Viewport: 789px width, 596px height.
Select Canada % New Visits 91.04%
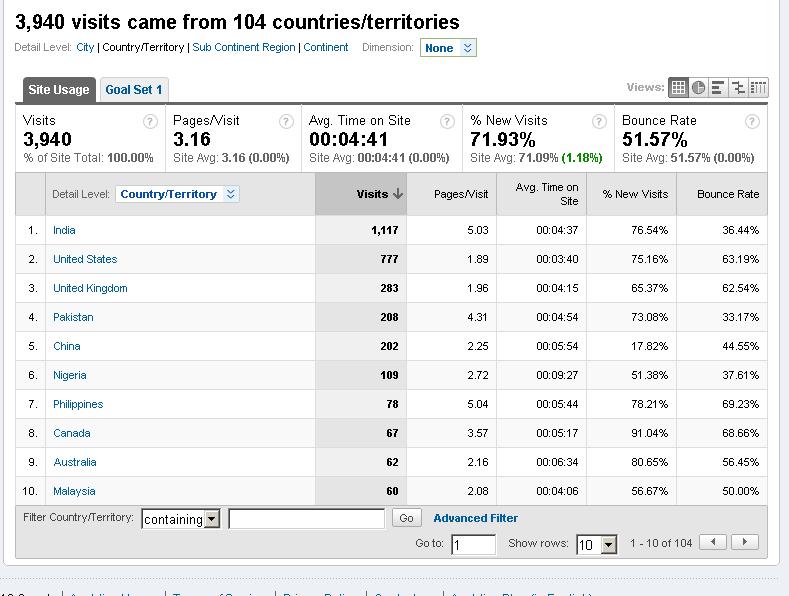(650, 433)
